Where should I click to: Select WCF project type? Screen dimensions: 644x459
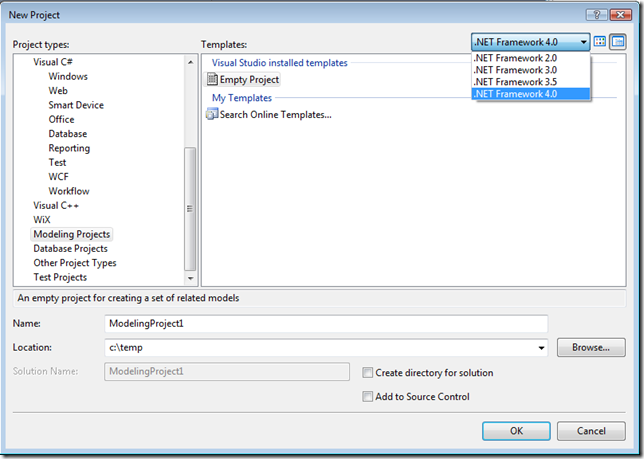[x=58, y=177]
